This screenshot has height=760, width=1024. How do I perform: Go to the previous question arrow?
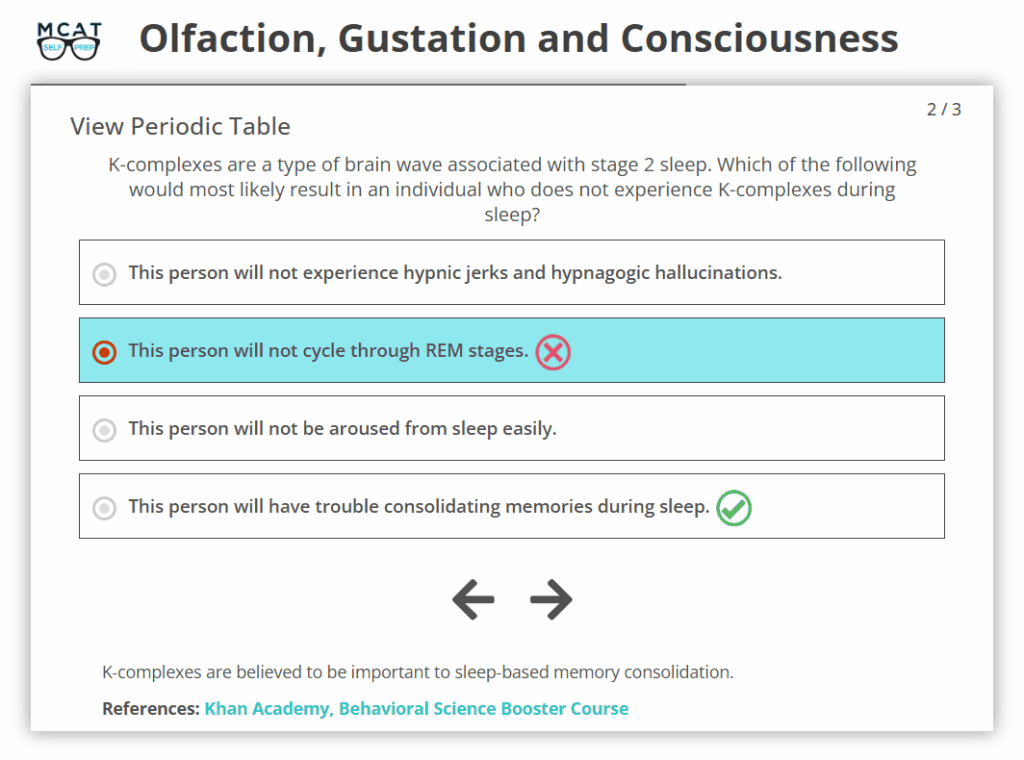(473, 599)
